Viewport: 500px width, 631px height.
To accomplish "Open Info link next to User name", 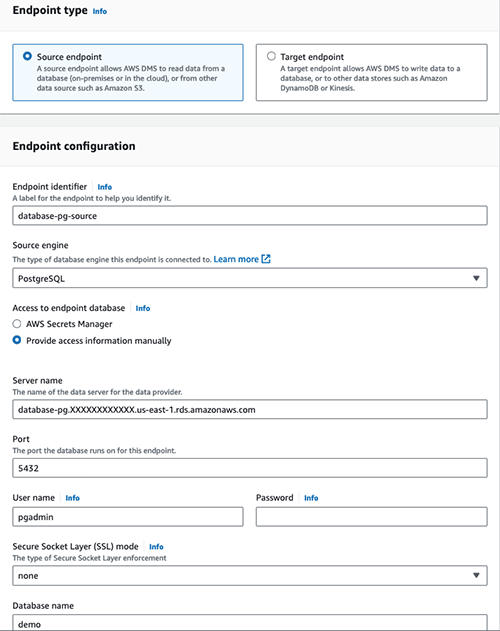I will (x=72, y=498).
